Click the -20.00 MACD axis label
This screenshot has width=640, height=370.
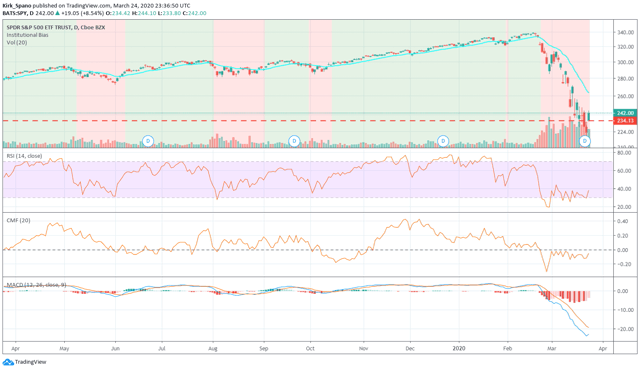coord(625,329)
